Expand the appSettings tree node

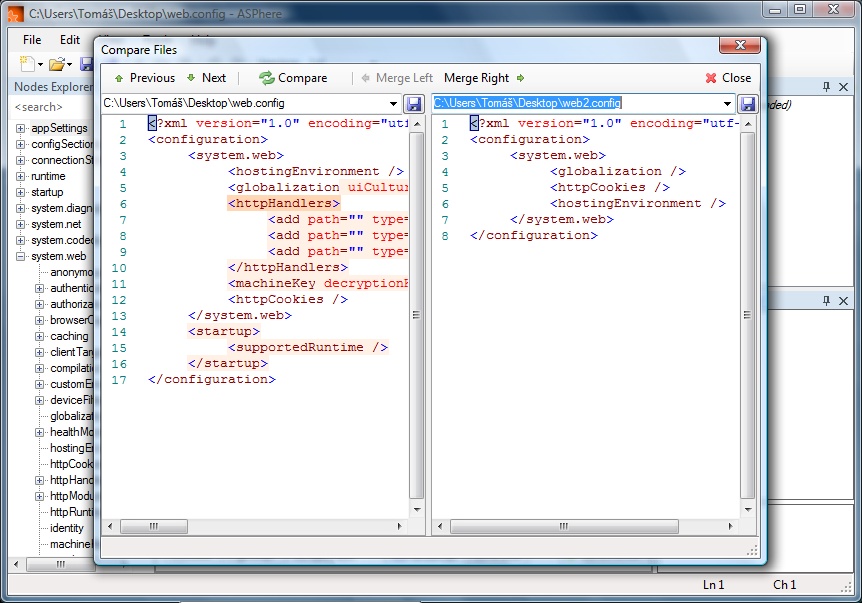click(x=20, y=129)
